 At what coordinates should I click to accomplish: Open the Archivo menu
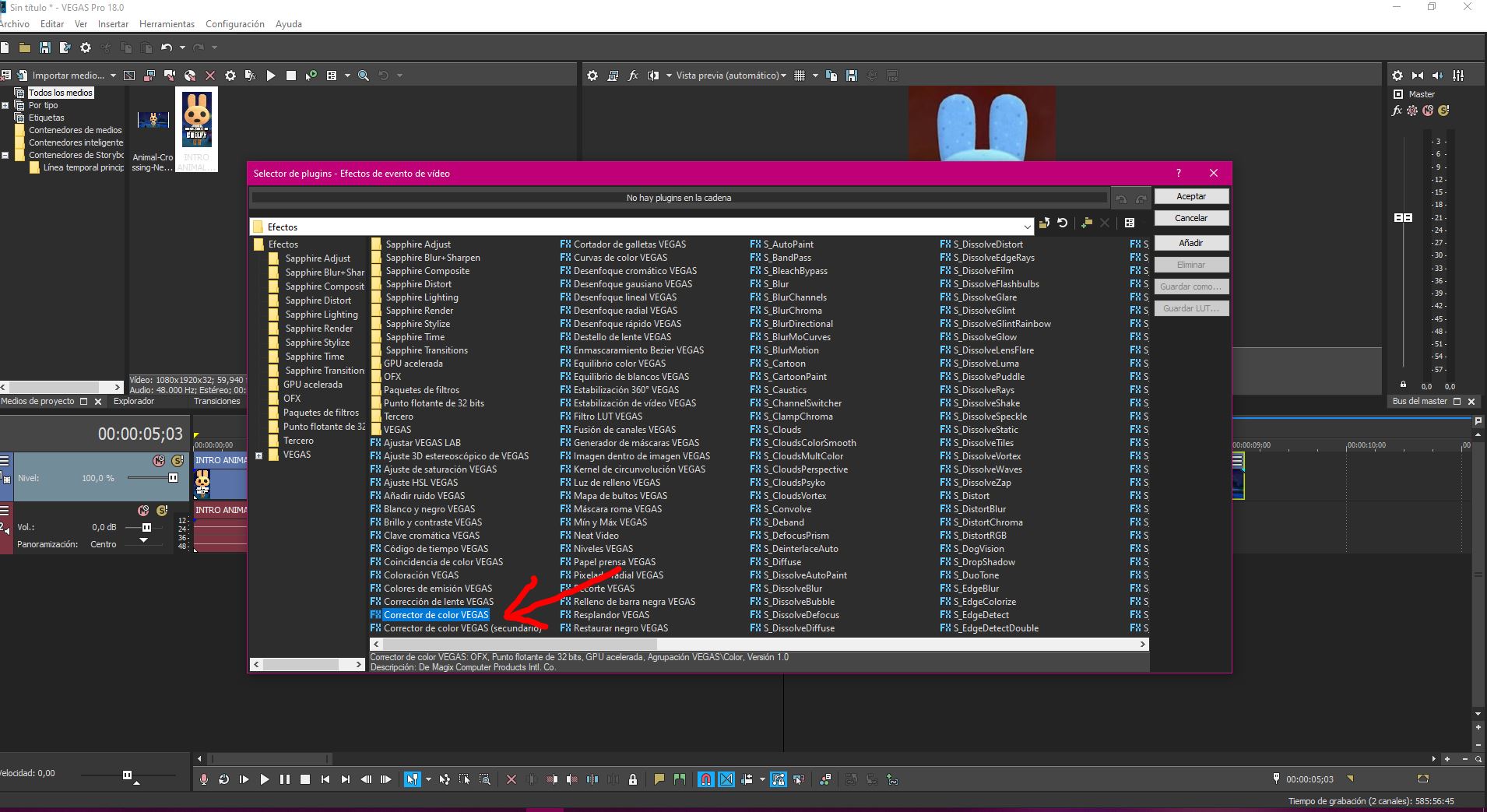[x=14, y=24]
